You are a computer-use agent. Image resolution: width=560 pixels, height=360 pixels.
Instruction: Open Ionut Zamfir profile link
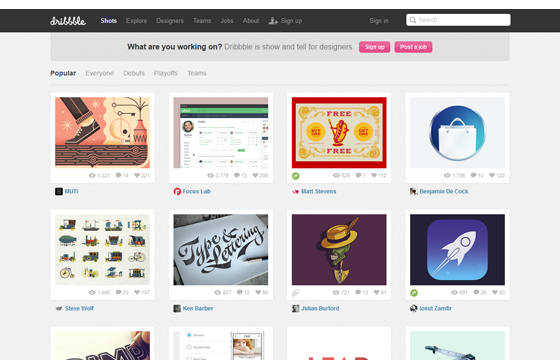pos(436,308)
